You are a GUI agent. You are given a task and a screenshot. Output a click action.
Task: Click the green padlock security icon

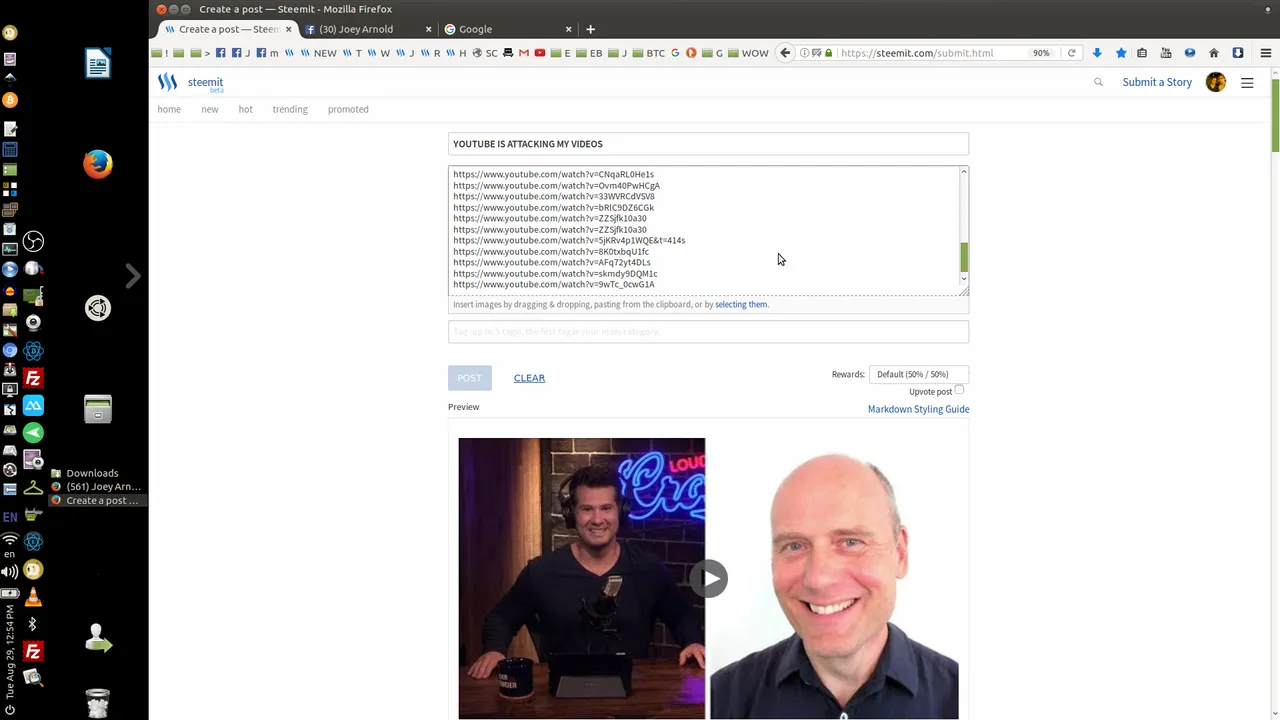click(829, 53)
